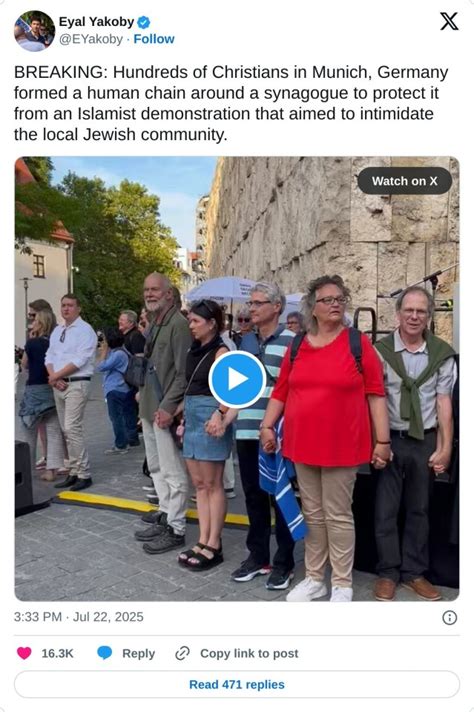This screenshot has width=474, height=712.
Task: Click the reply speech bubble icon
Action: click(104, 653)
